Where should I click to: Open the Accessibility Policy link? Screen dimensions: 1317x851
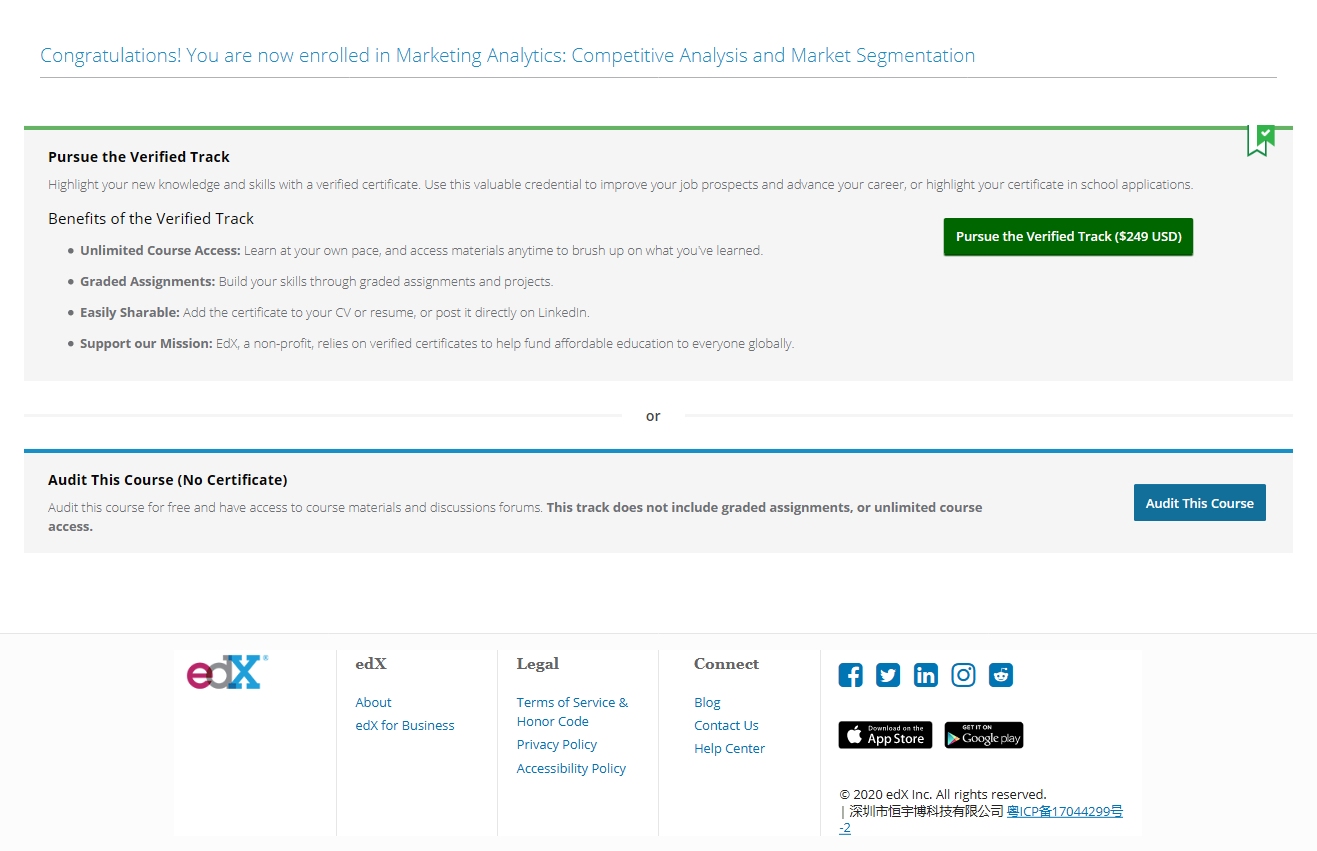click(571, 768)
